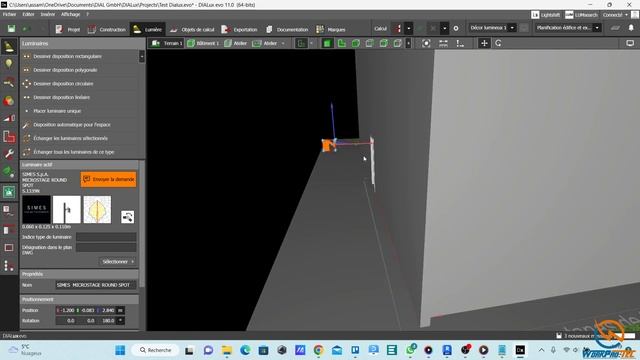Image resolution: width=640 pixels, height=360 pixels.
Task: Open the polar light distribution diagram thumbnail
Action: (x=97, y=209)
